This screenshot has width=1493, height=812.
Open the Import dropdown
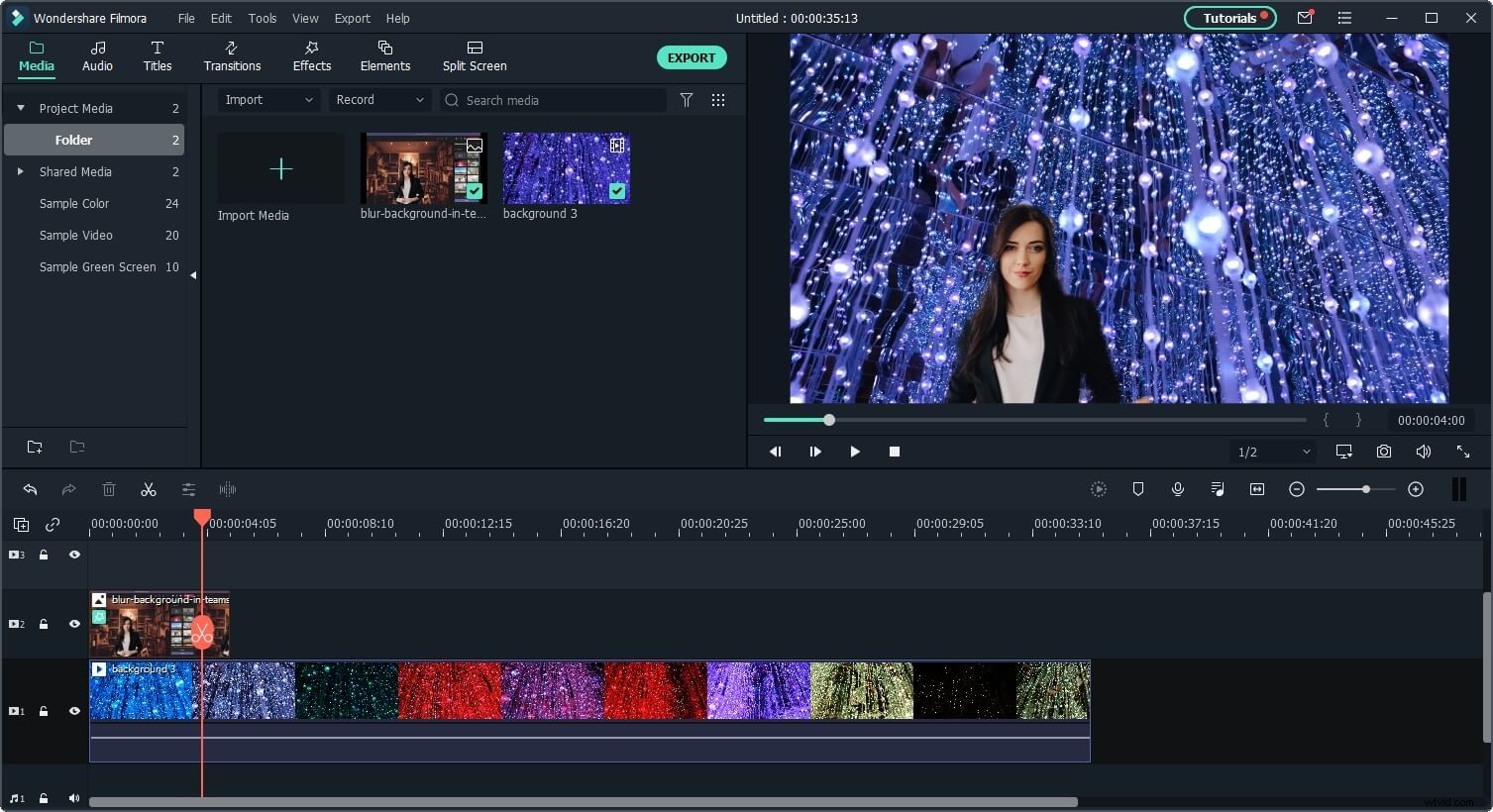[267, 100]
